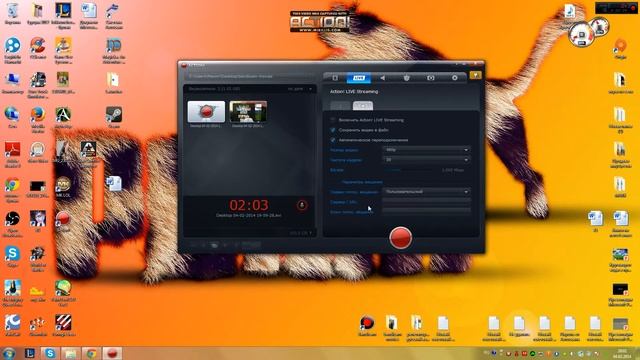
Task: Launch Google Chrome from the desktop icon
Action: pos(13,189)
